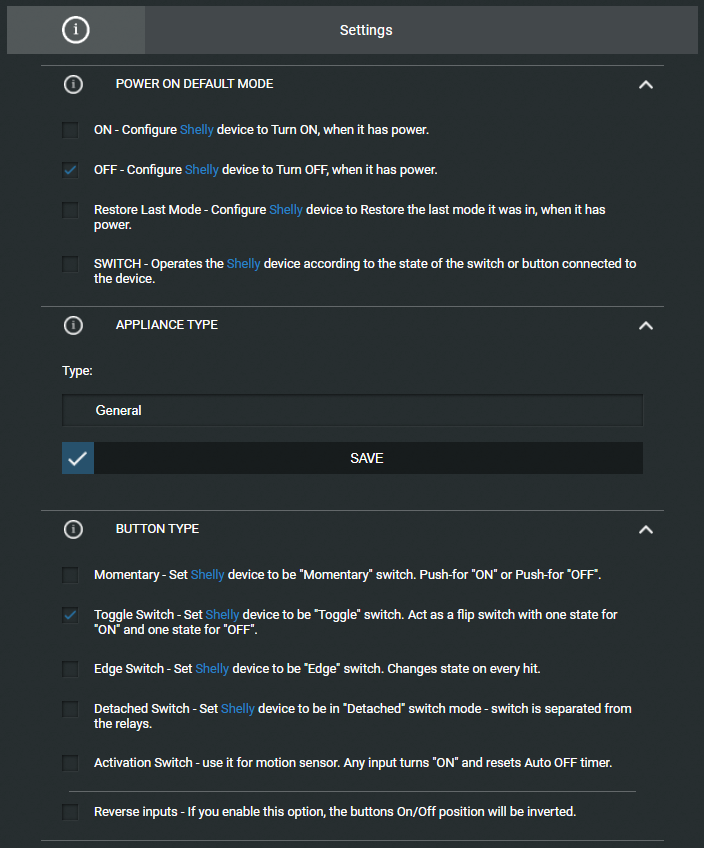Enable the Reverse inputs option
Image resolution: width=704 pixels, height=848 pixels.
(70, 812)
